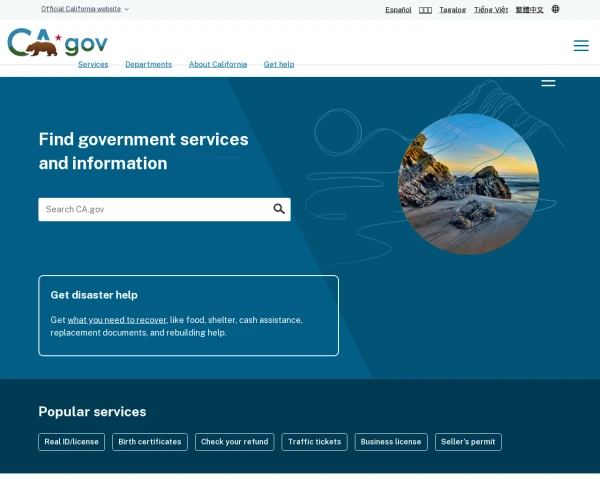Follow the 'what you need to recover' link

tap(117, 320)
